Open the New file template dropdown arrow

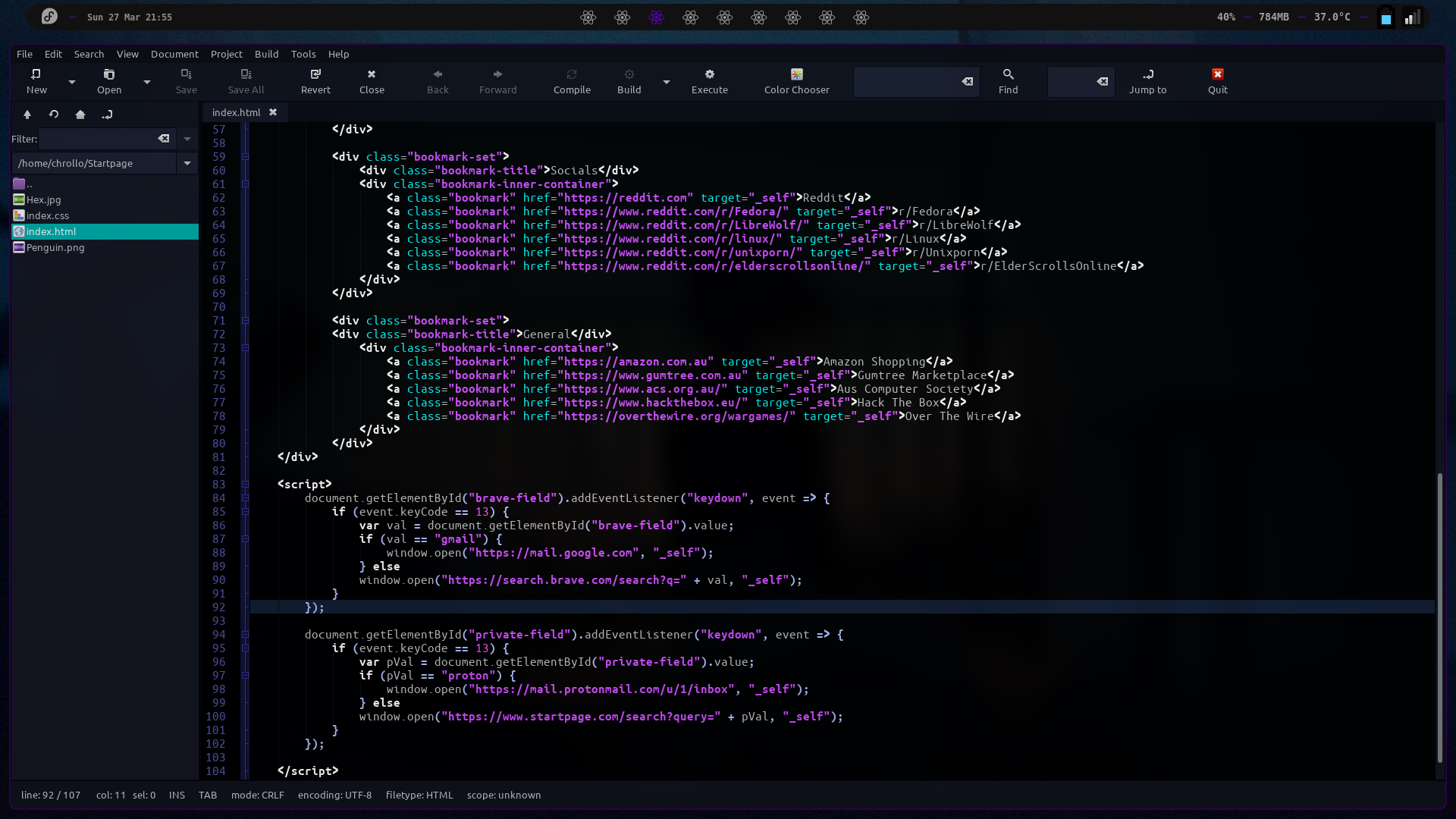point(72,81)
